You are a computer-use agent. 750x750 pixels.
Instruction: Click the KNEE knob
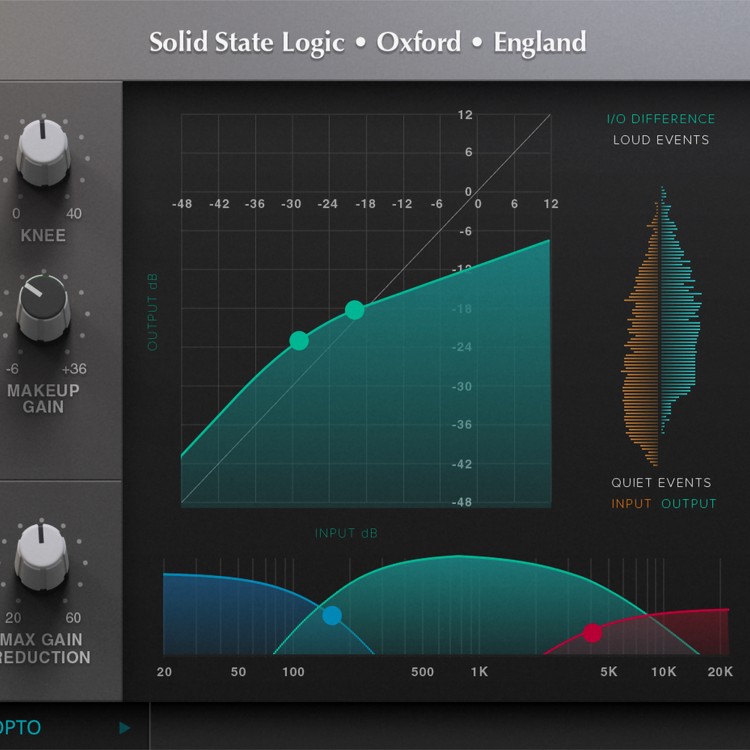click(43, 152)
